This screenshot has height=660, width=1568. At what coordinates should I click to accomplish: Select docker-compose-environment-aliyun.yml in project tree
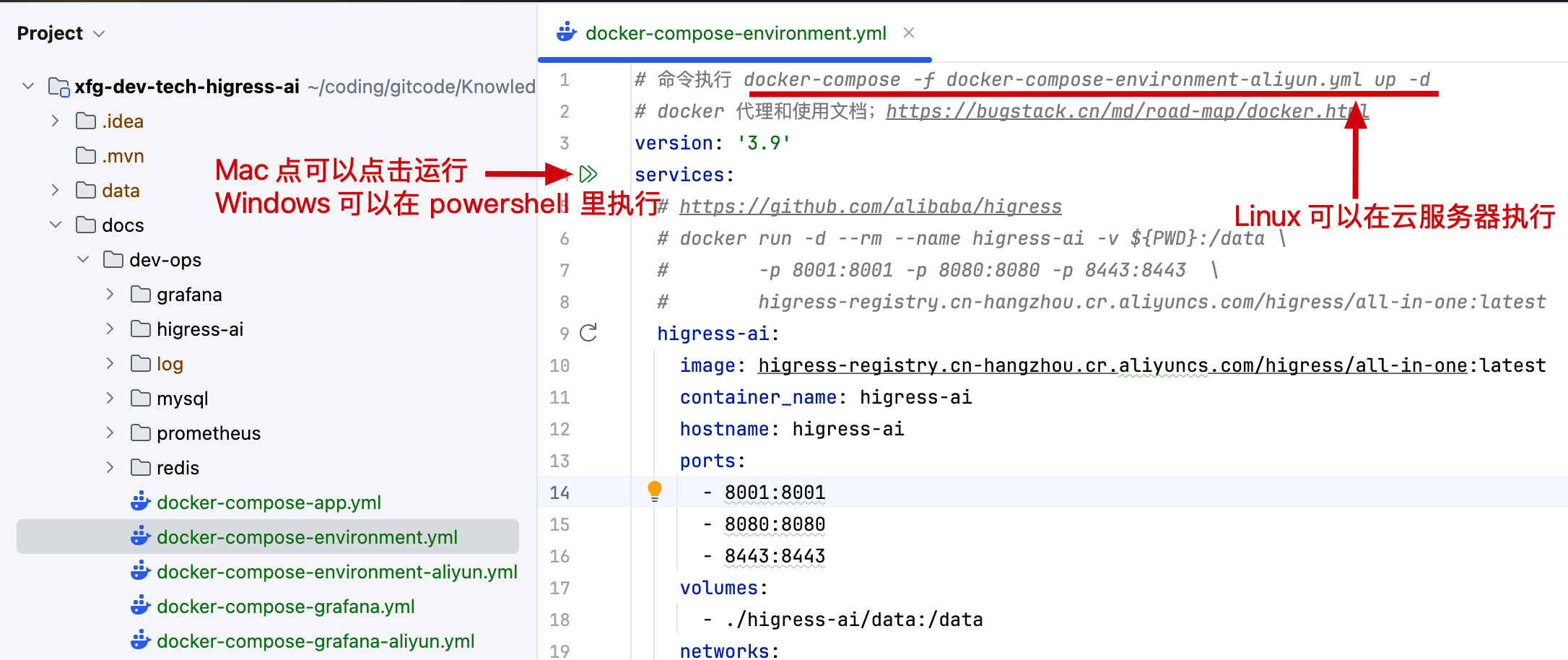[336, 572]
